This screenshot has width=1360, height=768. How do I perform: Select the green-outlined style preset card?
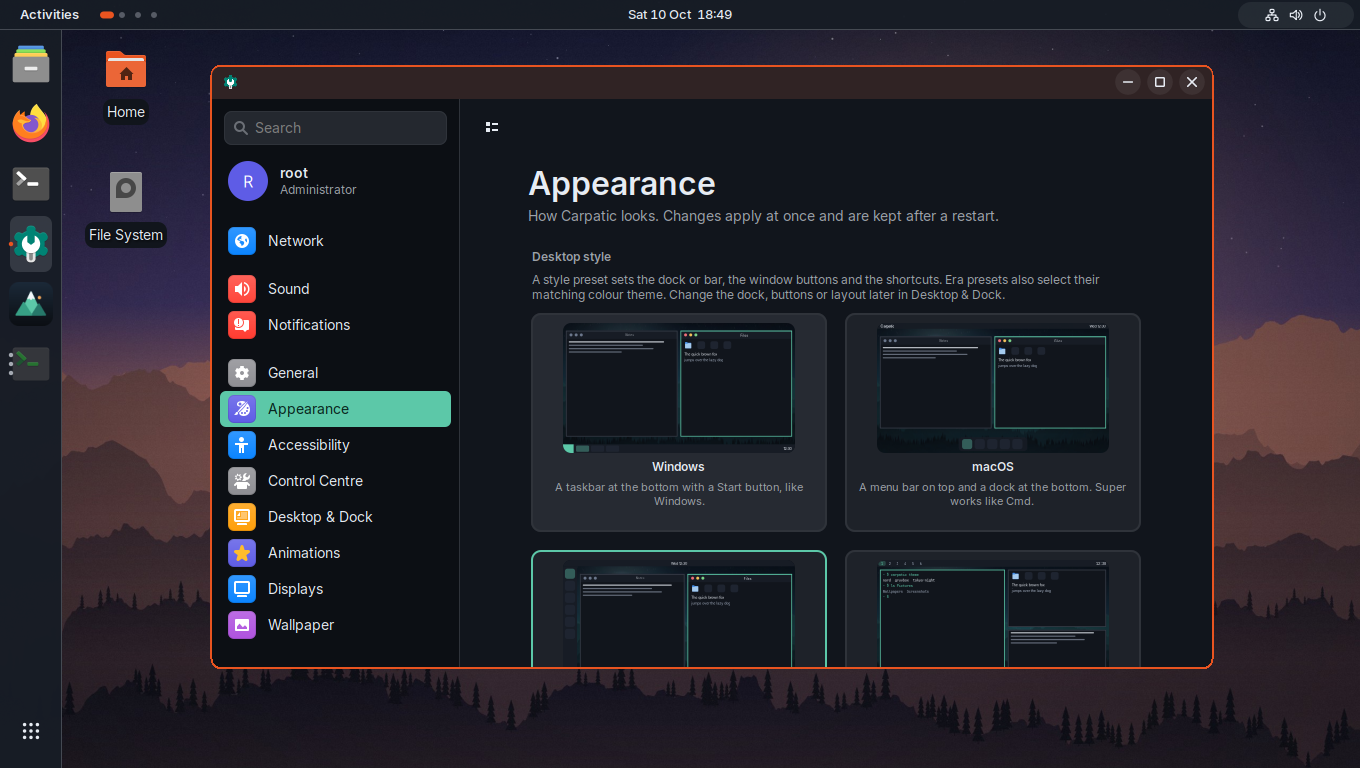point(679,609)
